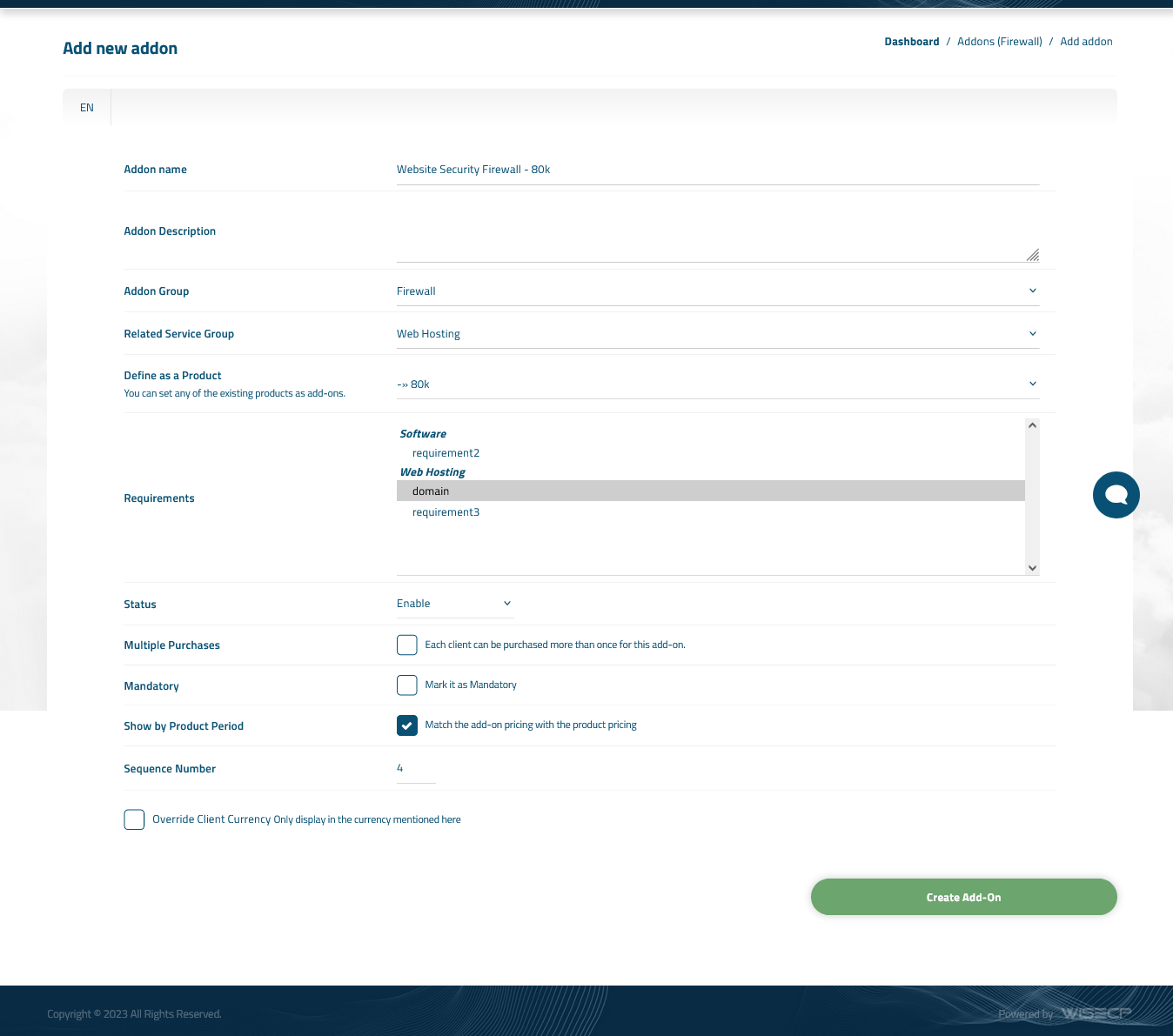The height and width of the screenshot is (1036, 1173).
Task: Open the Define as a Product dropdown
Action: [x=718, y=384]
